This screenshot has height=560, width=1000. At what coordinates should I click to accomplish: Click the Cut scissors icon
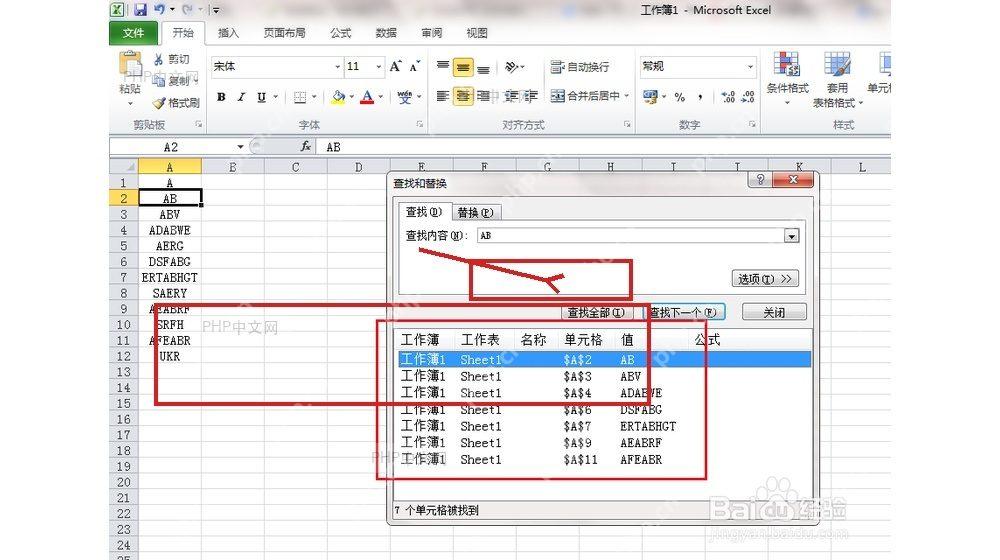(x=159, y=59)
